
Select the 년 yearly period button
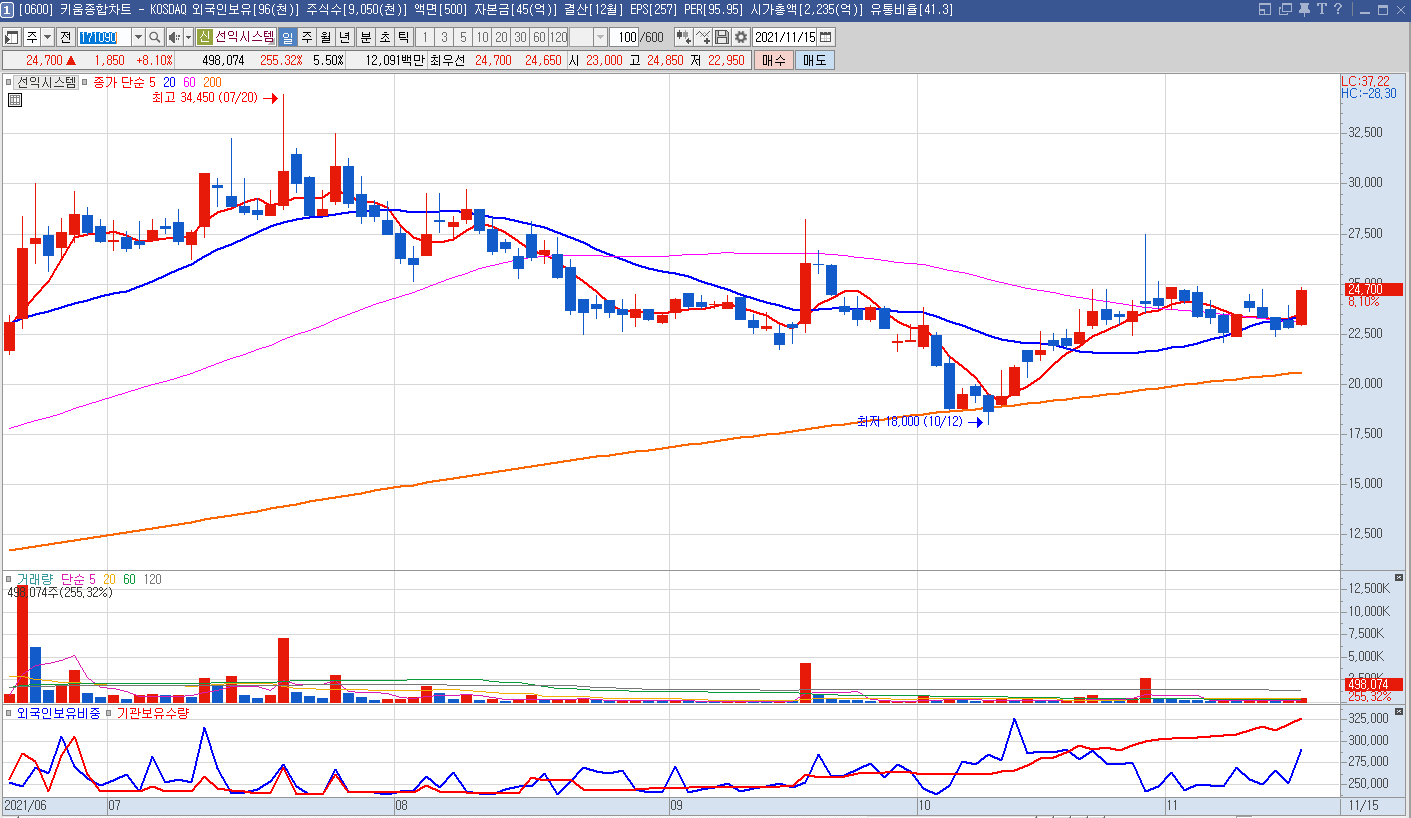(x=345, y=37)
